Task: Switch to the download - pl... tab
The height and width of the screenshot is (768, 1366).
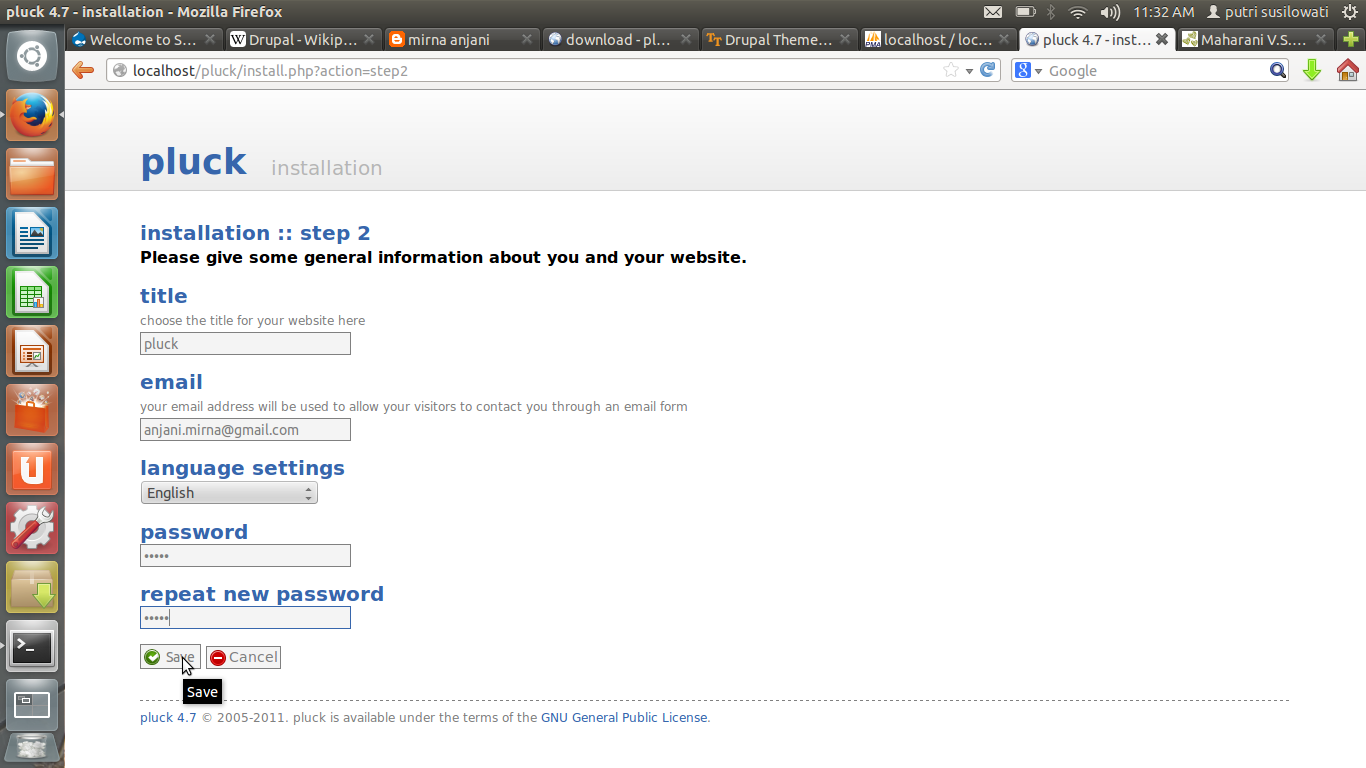Action: pyautogui.click(x=622, y=39)
